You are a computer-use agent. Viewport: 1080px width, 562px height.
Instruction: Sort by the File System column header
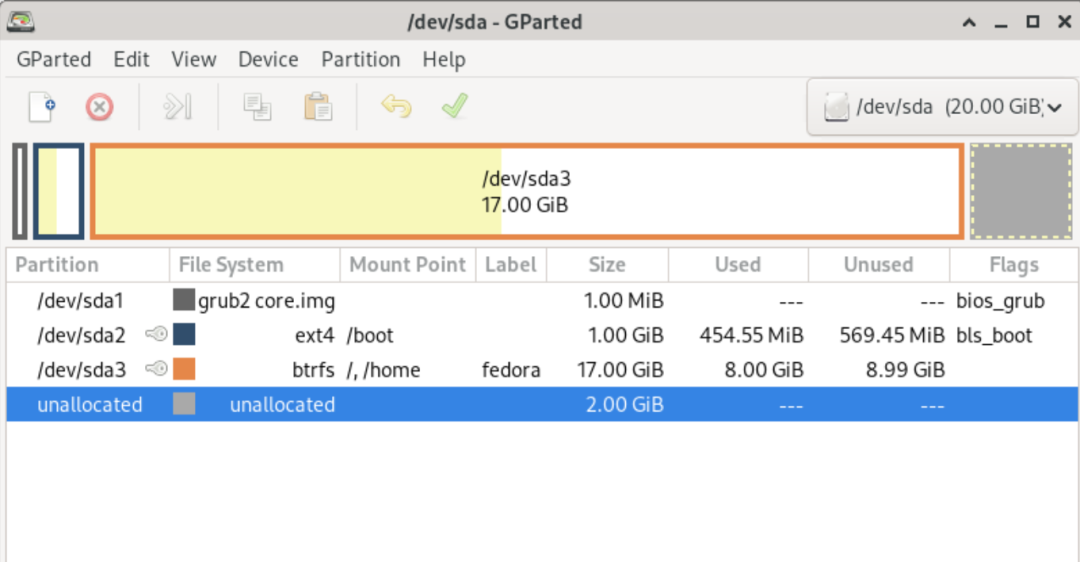(231, 265)
